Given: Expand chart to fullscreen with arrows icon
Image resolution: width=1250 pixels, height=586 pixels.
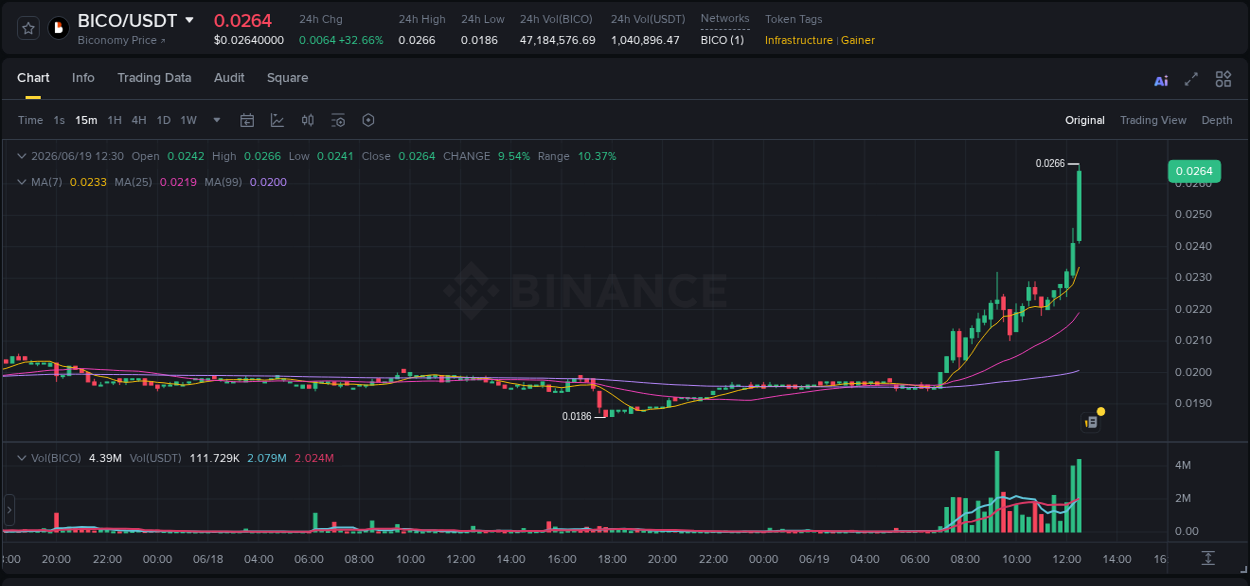Looking at the screenshot, I should (x=1191, y=79).
